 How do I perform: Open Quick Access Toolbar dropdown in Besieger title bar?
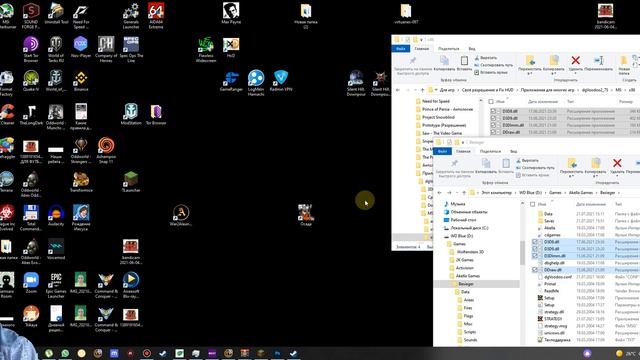463,142
